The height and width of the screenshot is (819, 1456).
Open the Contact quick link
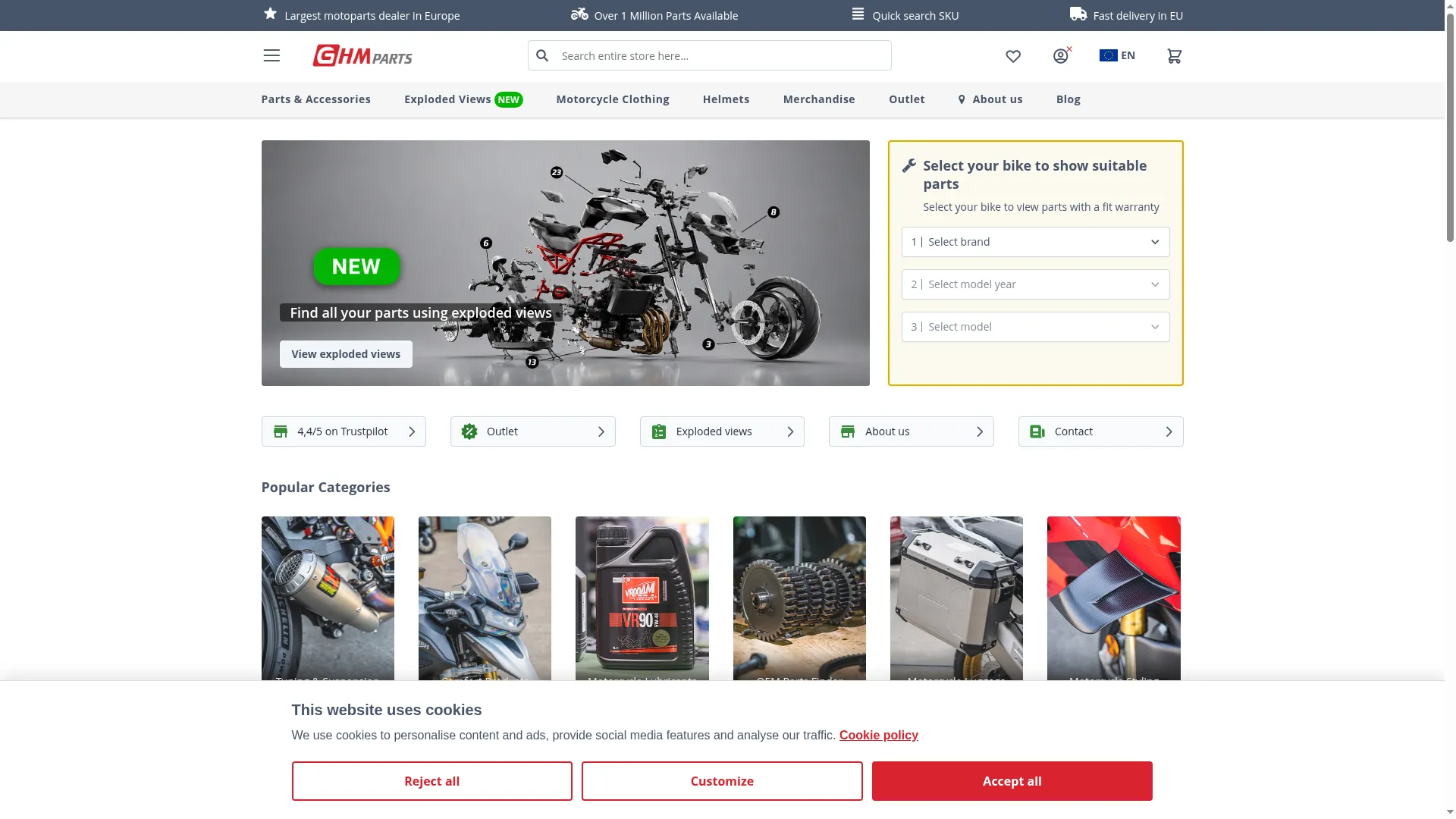click(x=1100, y=431)
